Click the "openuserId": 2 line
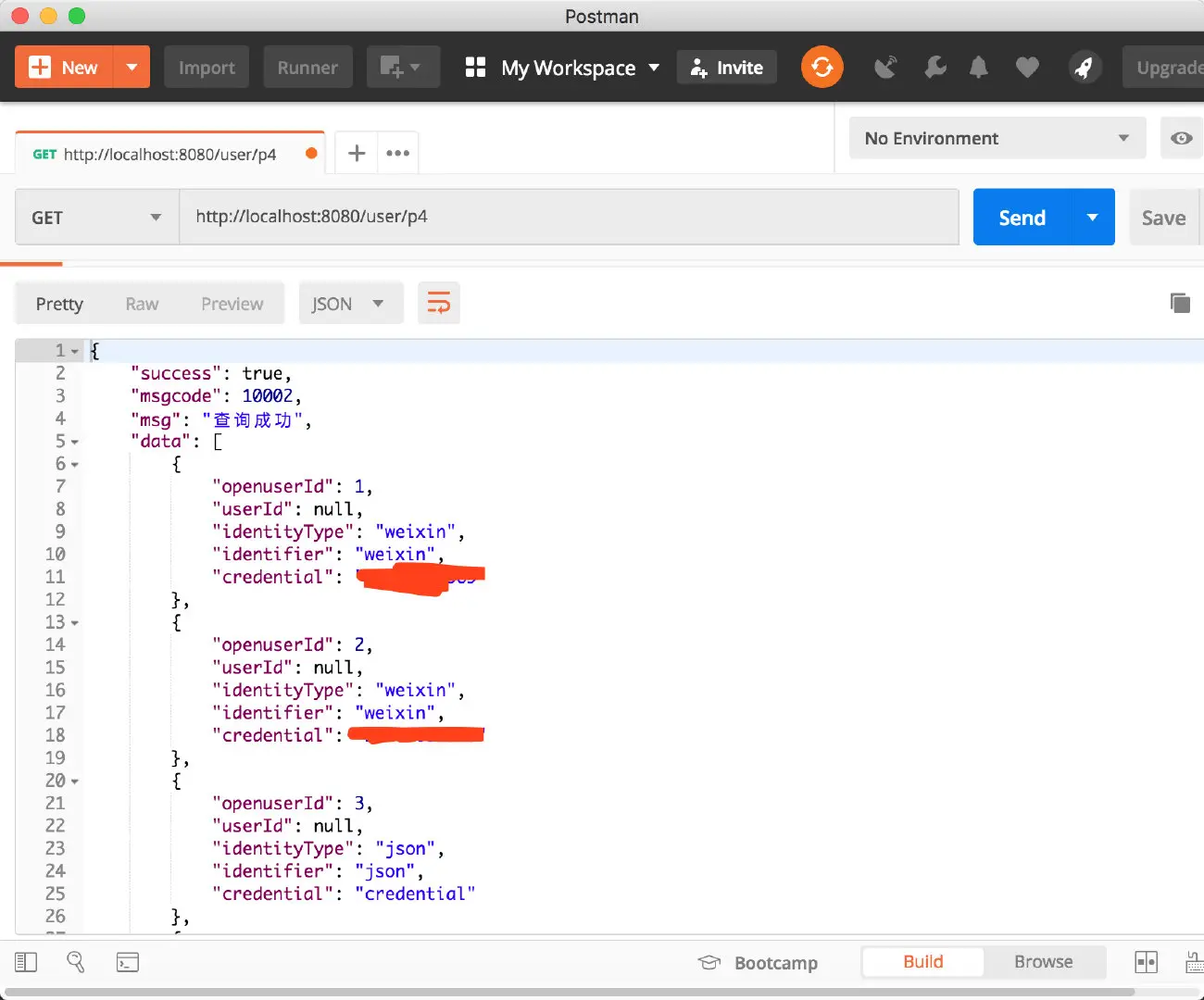1204x1000 pixels. point(293,645)
